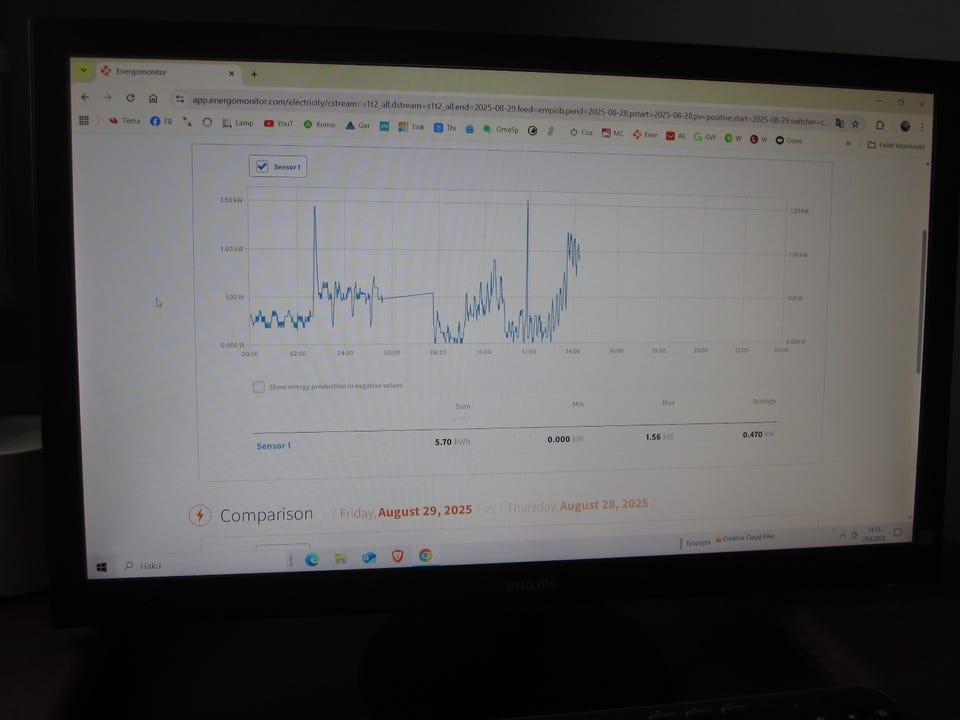Toggle the Sensor 1 checkbox

coord(262,166)
